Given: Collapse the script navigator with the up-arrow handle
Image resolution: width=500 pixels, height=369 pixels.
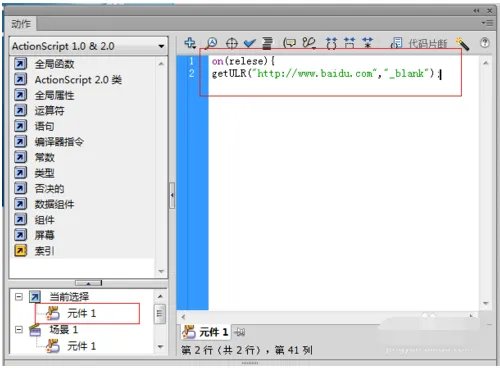Looking at the screenshot, I should (x=88, y=283).
